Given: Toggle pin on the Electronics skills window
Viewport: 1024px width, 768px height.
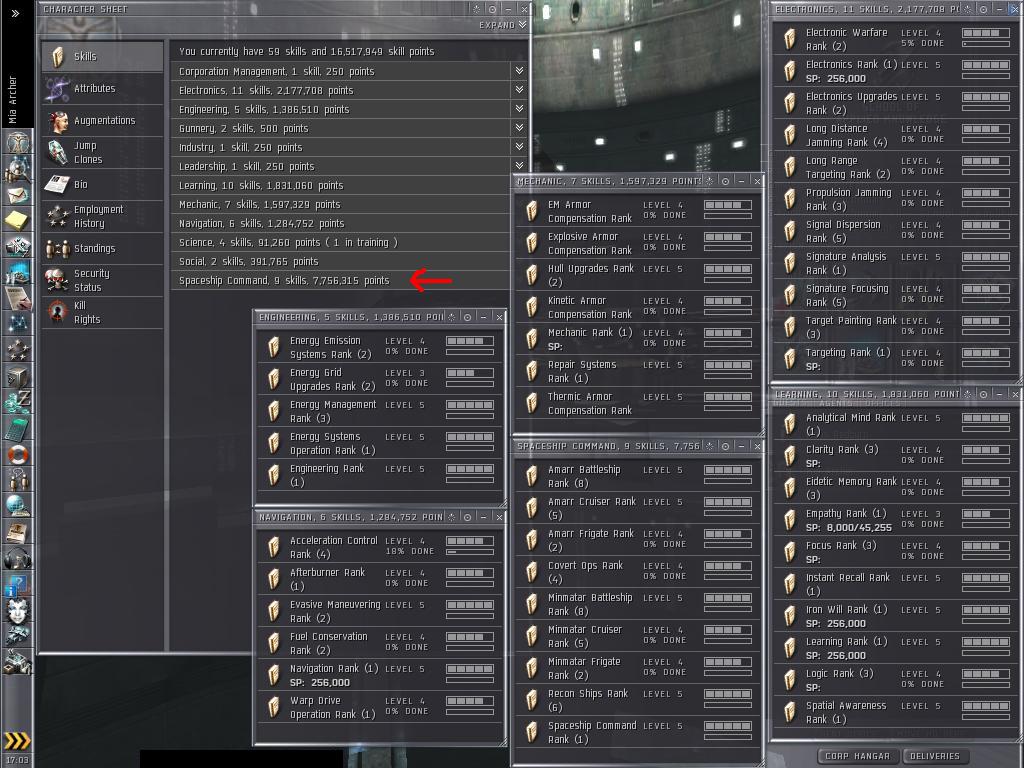Looking at the screenshot, I should coord(984,9).
